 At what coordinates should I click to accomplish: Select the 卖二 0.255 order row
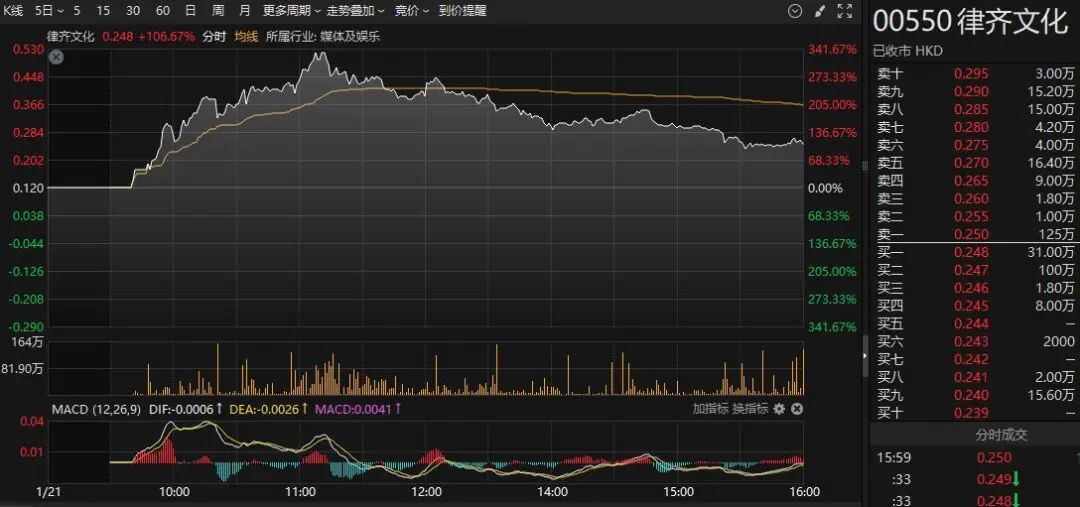click(x=975, y=216)
